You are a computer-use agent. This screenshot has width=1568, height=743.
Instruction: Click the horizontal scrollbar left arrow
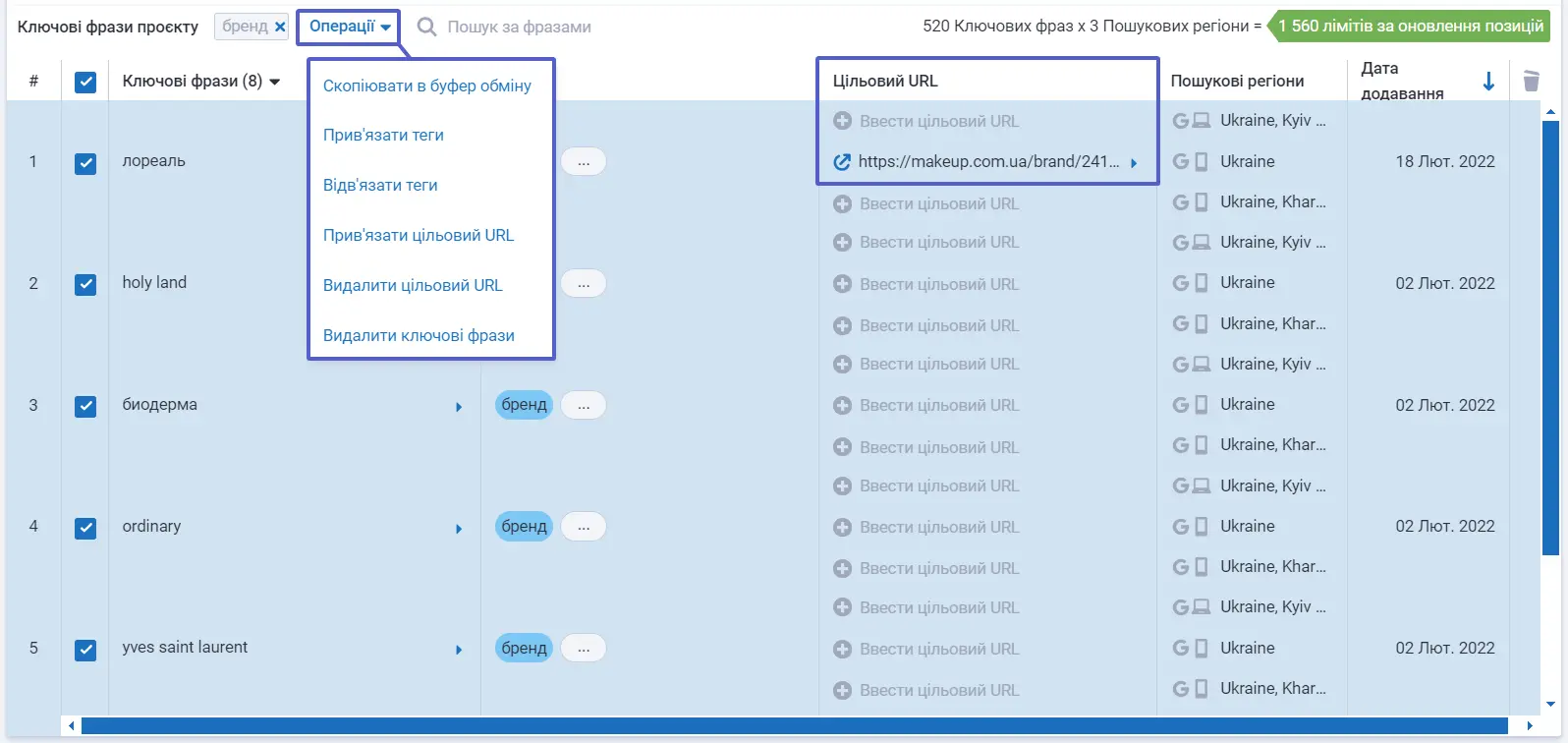click(x=71, y=726)
